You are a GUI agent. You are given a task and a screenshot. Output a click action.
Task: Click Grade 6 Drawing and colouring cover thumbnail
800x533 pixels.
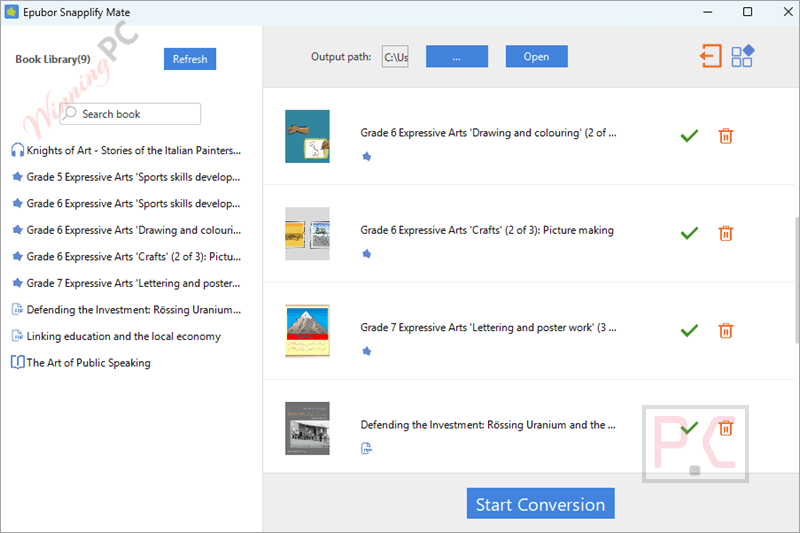coord(307,136)
